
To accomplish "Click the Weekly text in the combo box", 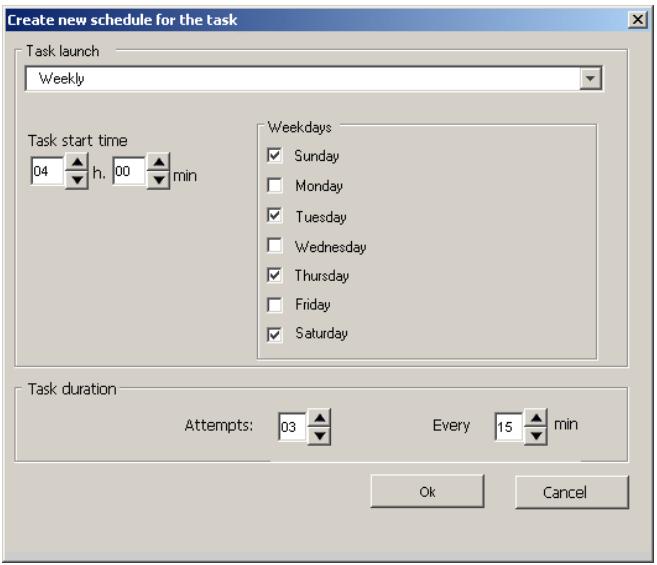I will coord(62,78).
